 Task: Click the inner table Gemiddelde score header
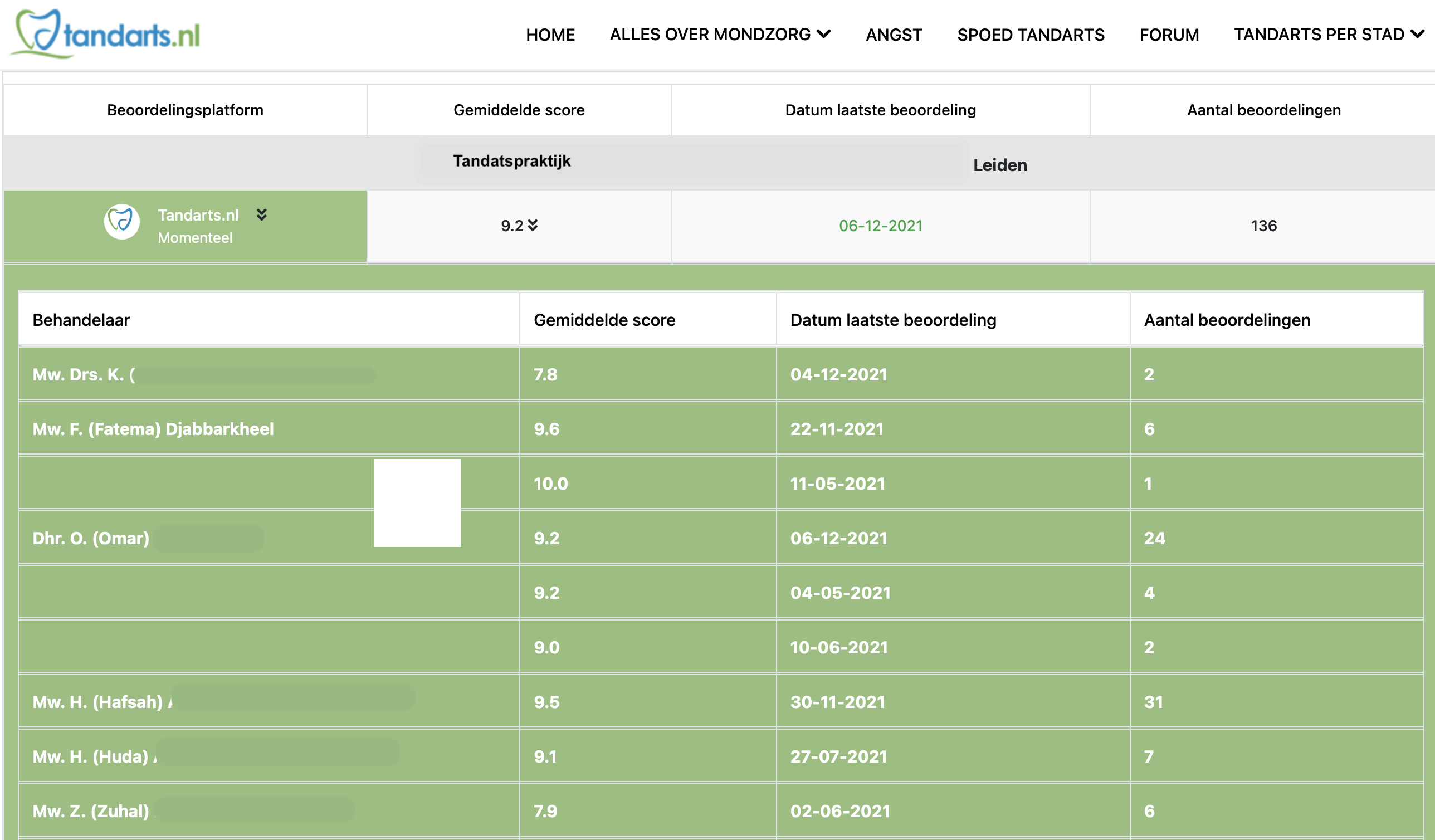[x=604, y=320]
